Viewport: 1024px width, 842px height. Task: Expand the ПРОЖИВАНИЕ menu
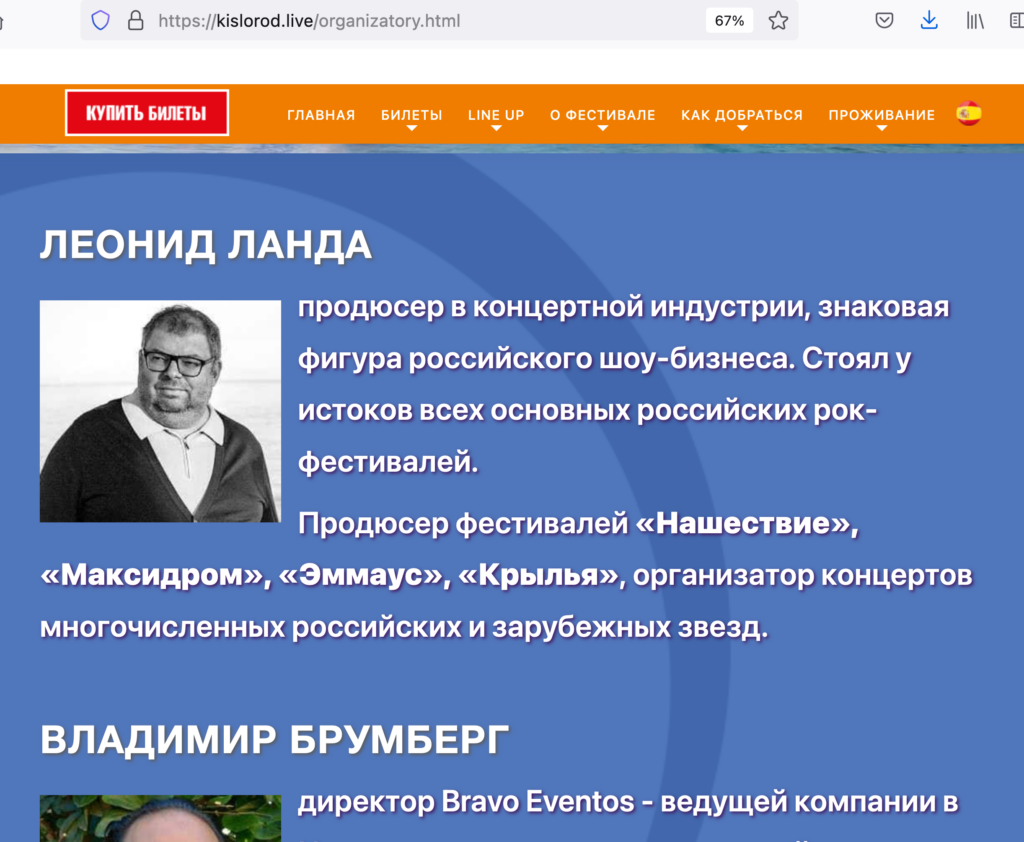click(x=881, y=116)
